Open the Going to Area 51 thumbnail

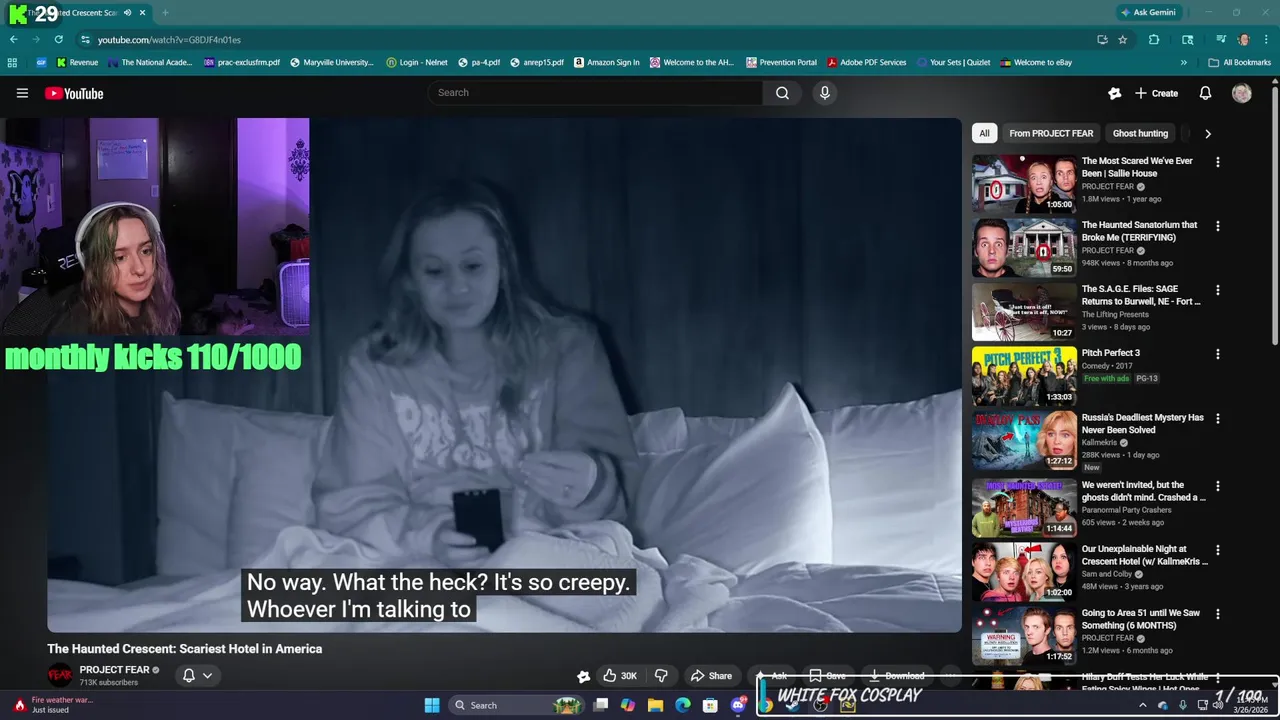(1024, 636)
